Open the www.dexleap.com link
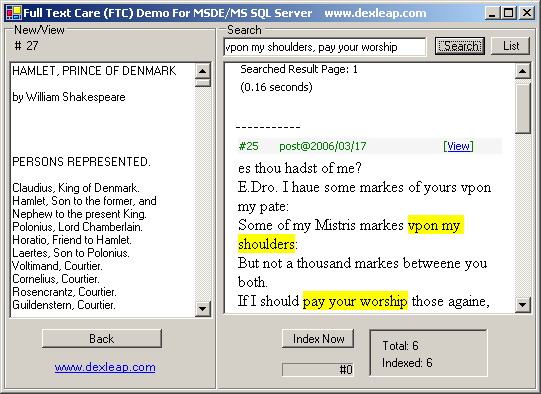 (105, 367)
